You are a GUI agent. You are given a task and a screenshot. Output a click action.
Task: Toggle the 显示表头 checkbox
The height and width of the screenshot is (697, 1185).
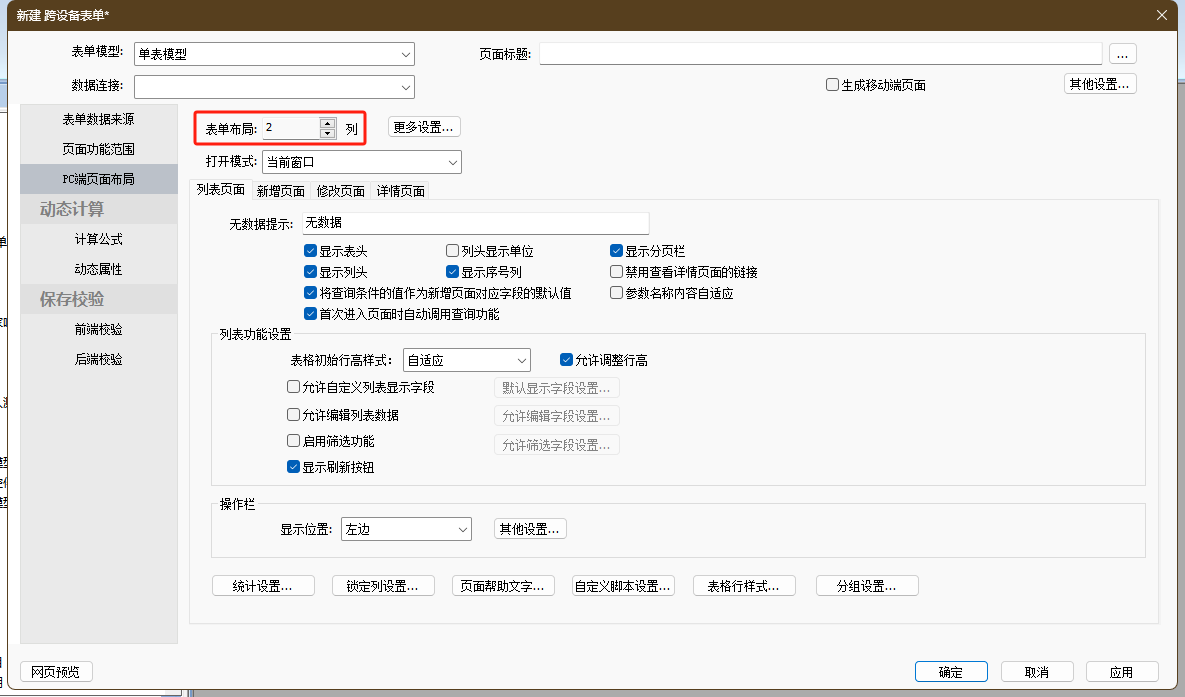pyautogui.click(x=311, y=252)
